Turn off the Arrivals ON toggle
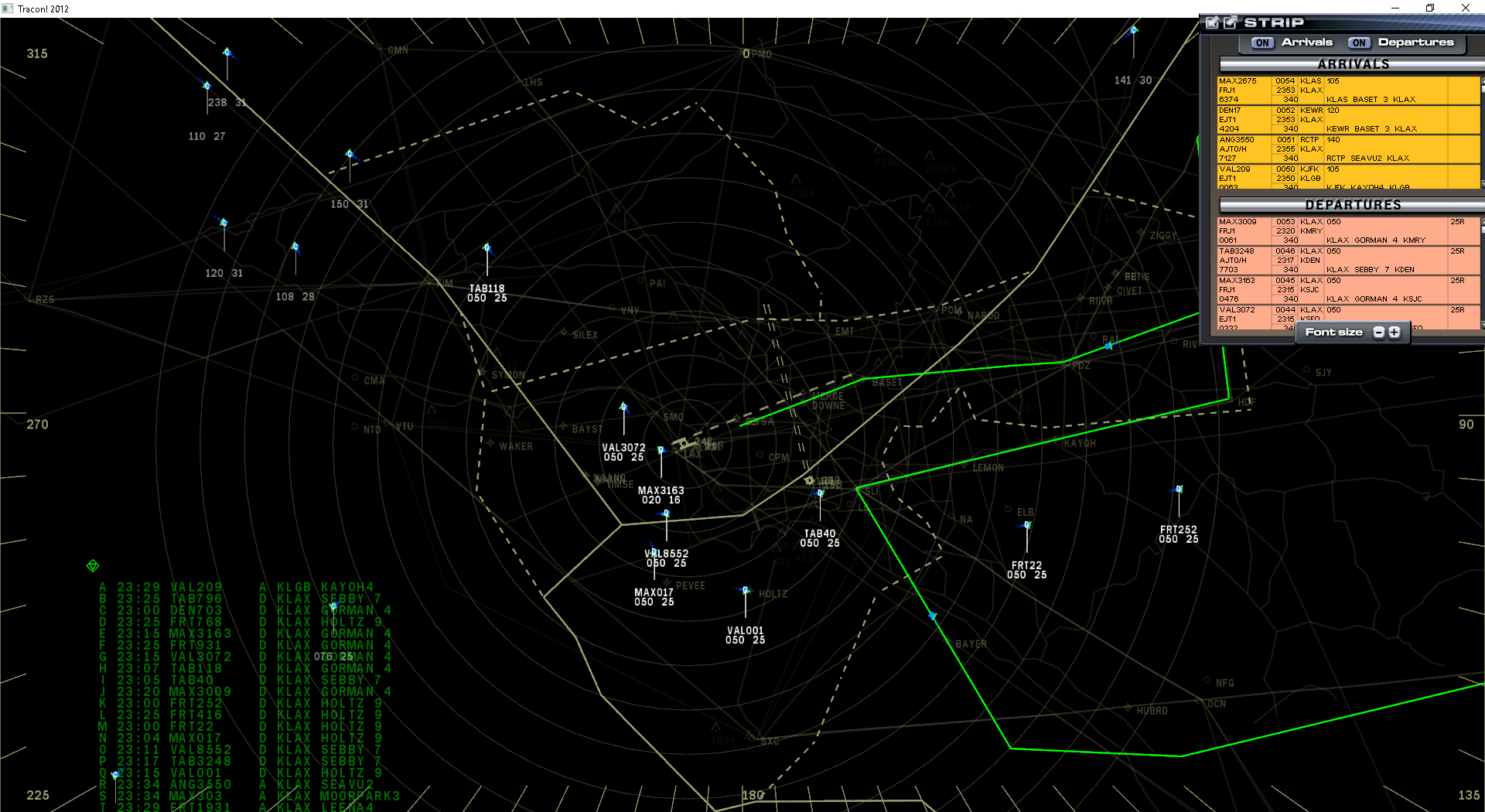 pos(1261,43)
